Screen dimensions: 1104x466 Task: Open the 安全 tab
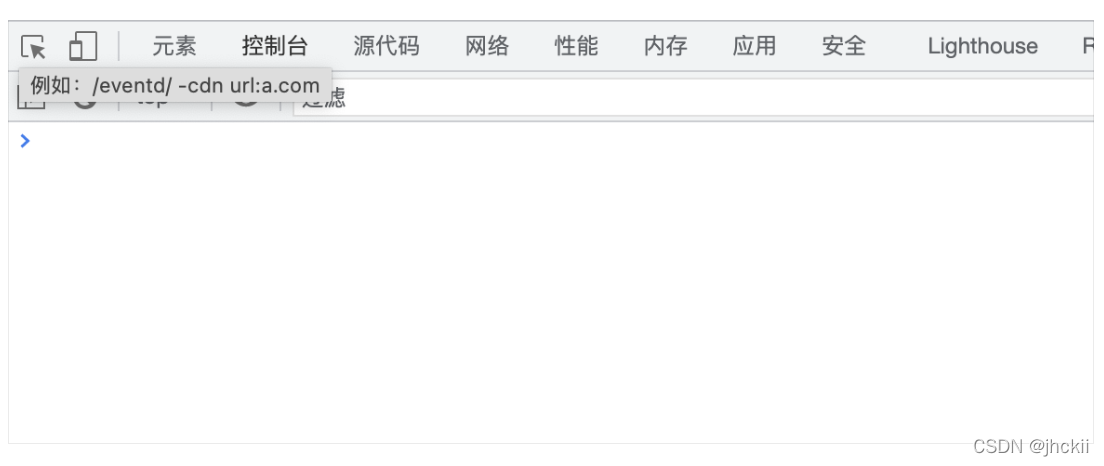tap(843, 46)
